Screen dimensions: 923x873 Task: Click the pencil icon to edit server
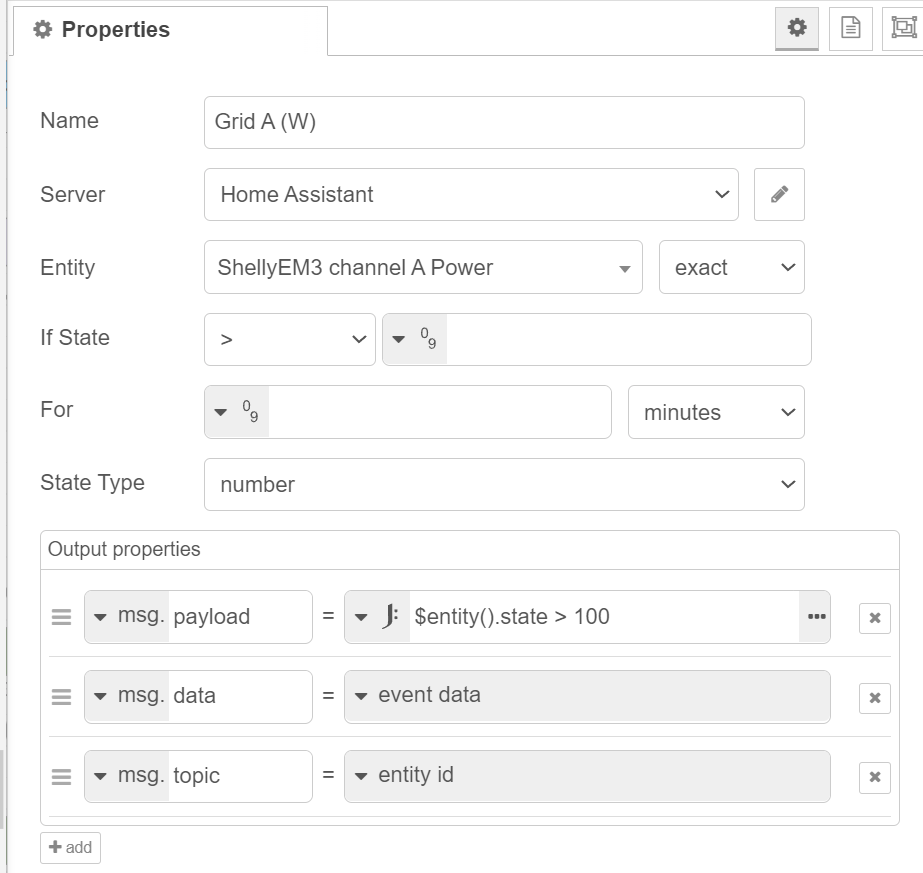click(x=779, y=195)
